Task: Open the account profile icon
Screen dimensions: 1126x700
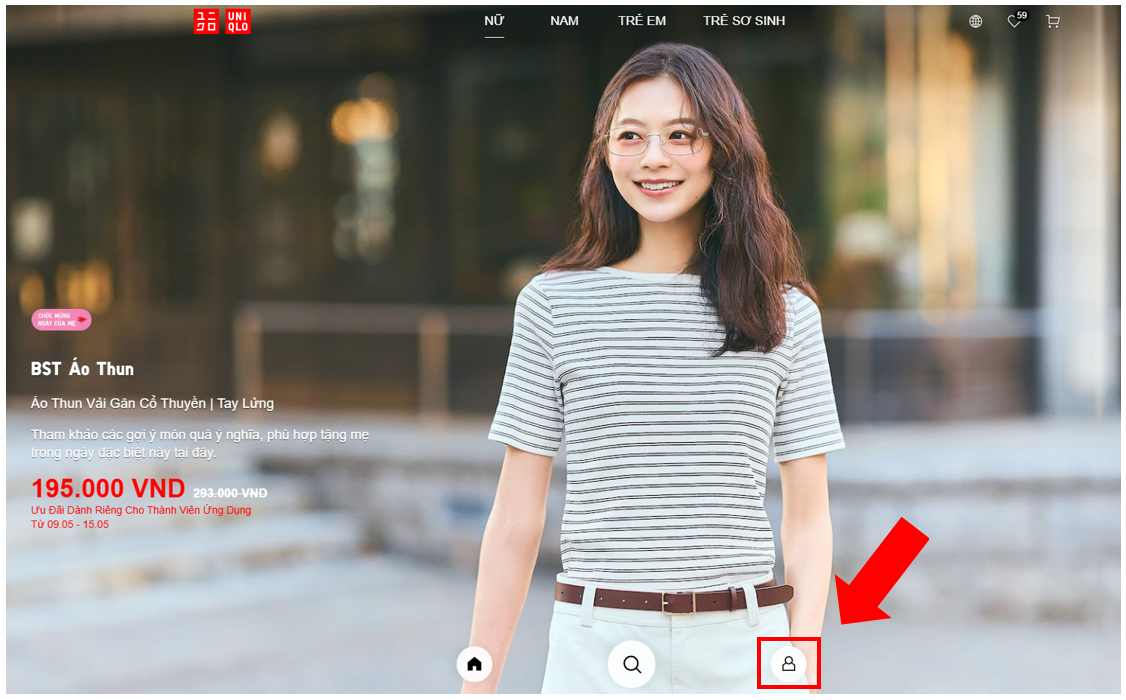Action: [788, 664]
